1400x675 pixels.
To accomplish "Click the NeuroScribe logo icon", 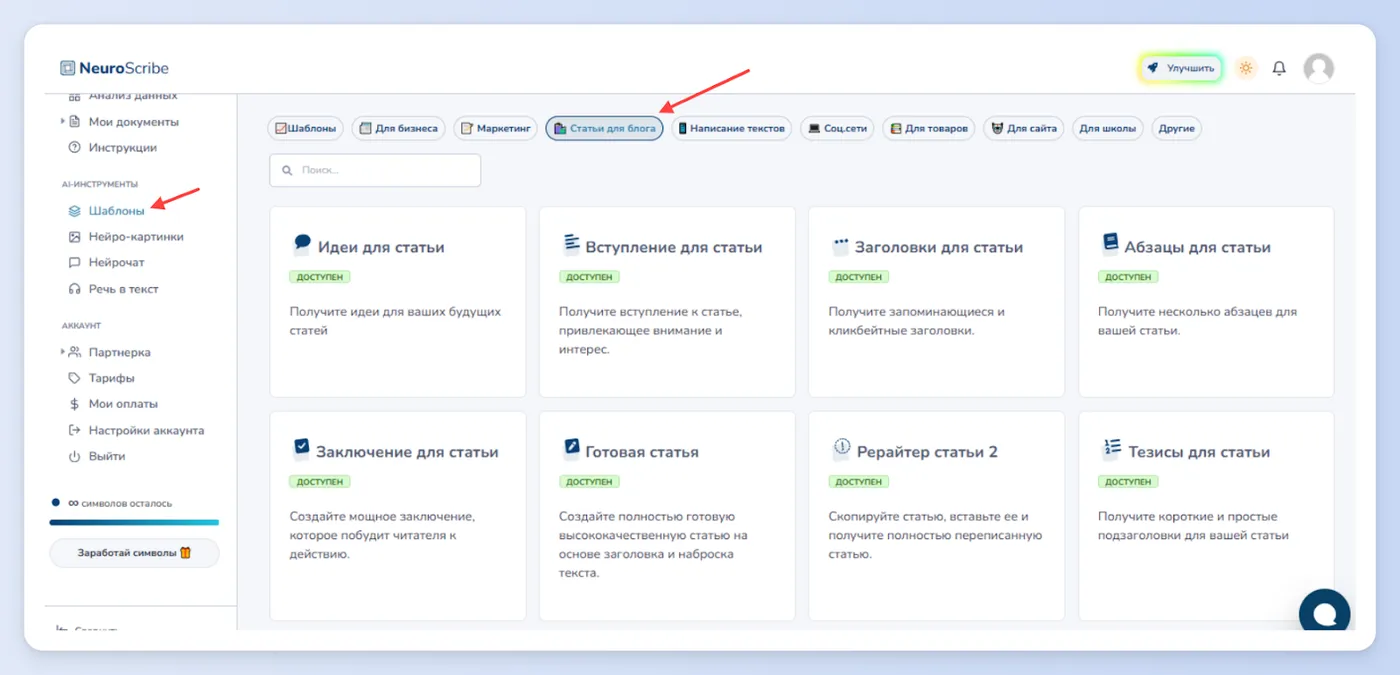I will tap(67, 68).
